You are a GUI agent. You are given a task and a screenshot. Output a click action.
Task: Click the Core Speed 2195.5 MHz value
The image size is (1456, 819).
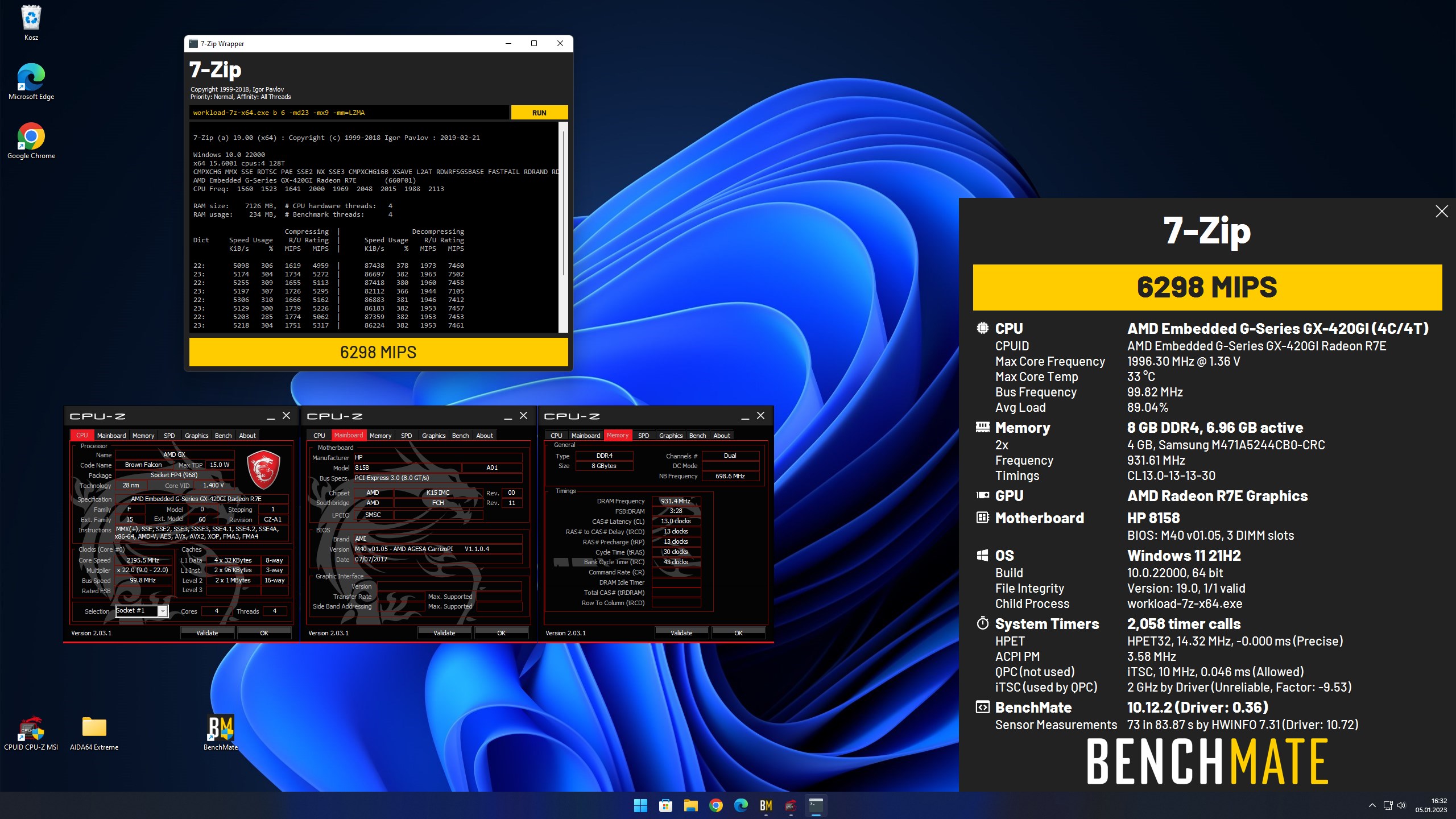pos(143,560)
